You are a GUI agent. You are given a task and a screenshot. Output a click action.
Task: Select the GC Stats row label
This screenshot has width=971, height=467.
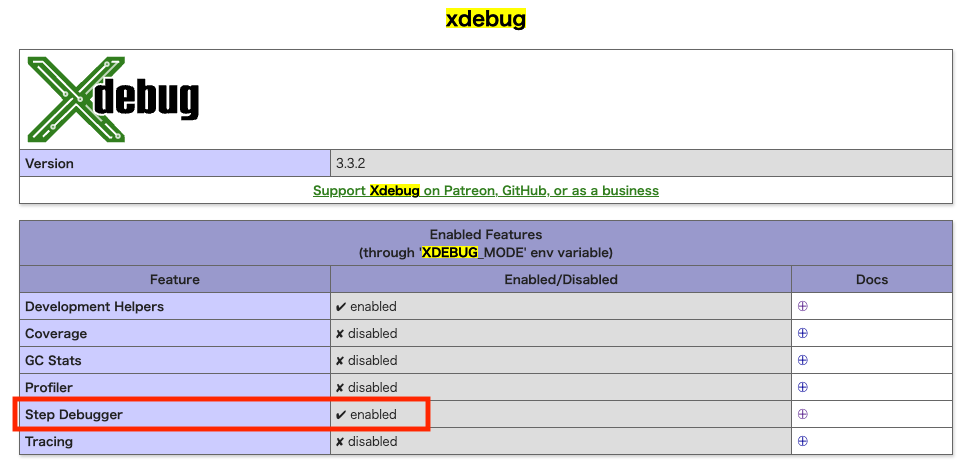coord(53,360)
